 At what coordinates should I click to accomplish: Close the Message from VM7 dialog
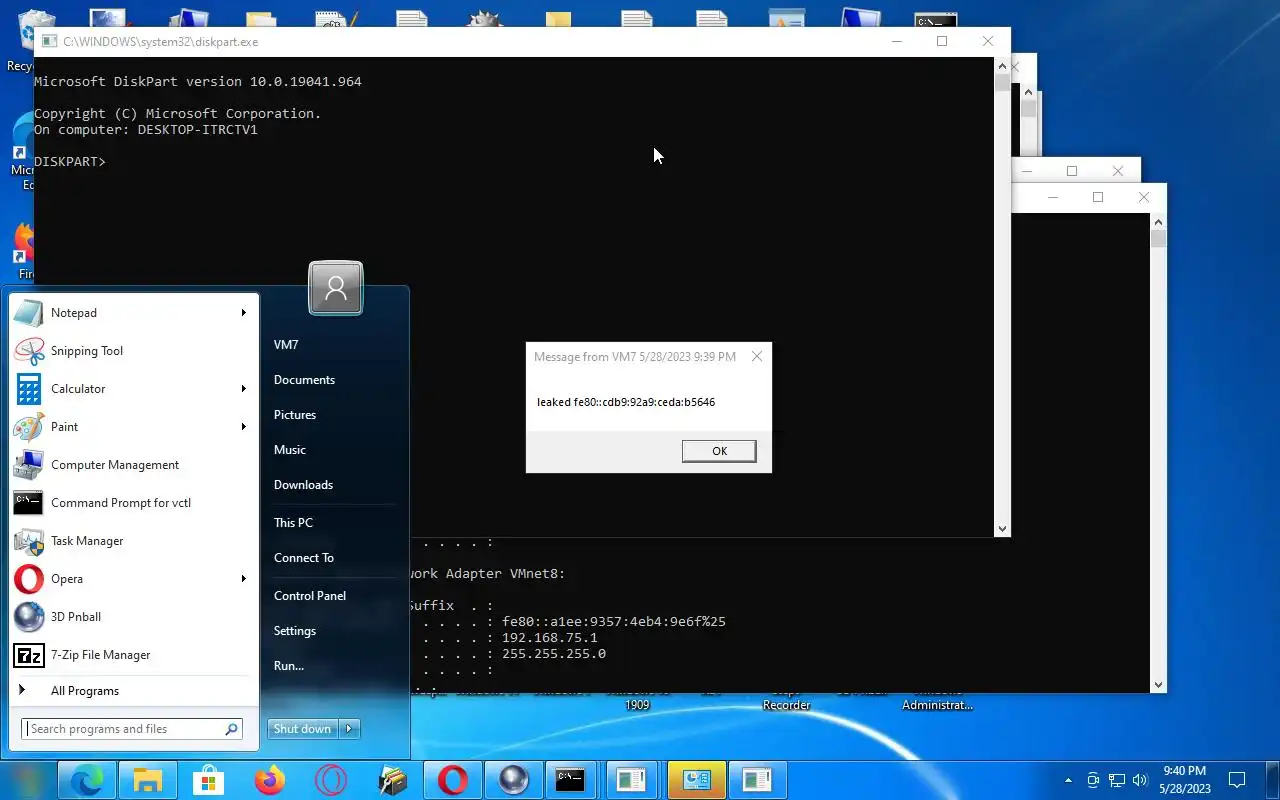757,356
